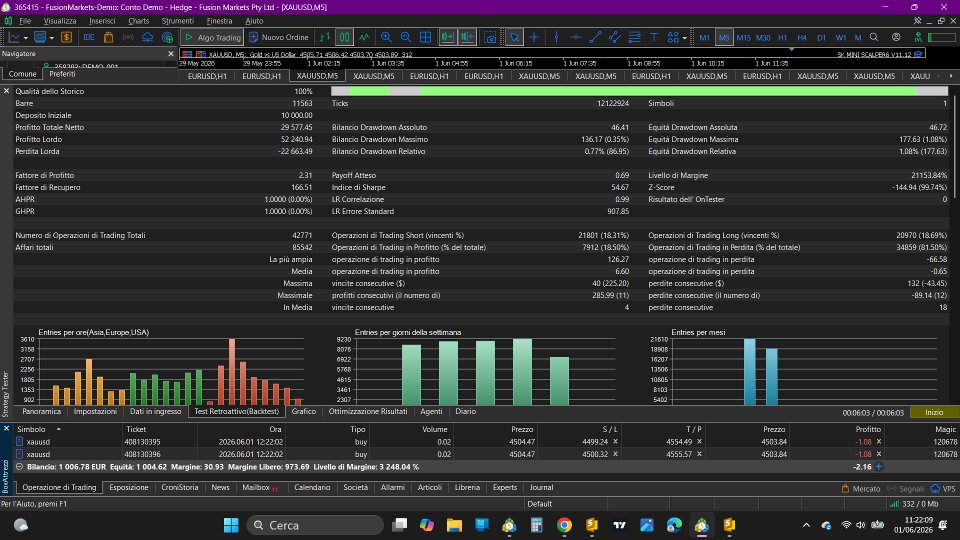Open the shopping bag Market icon
The image size is (960, 540).
click(x=108, y=37)
